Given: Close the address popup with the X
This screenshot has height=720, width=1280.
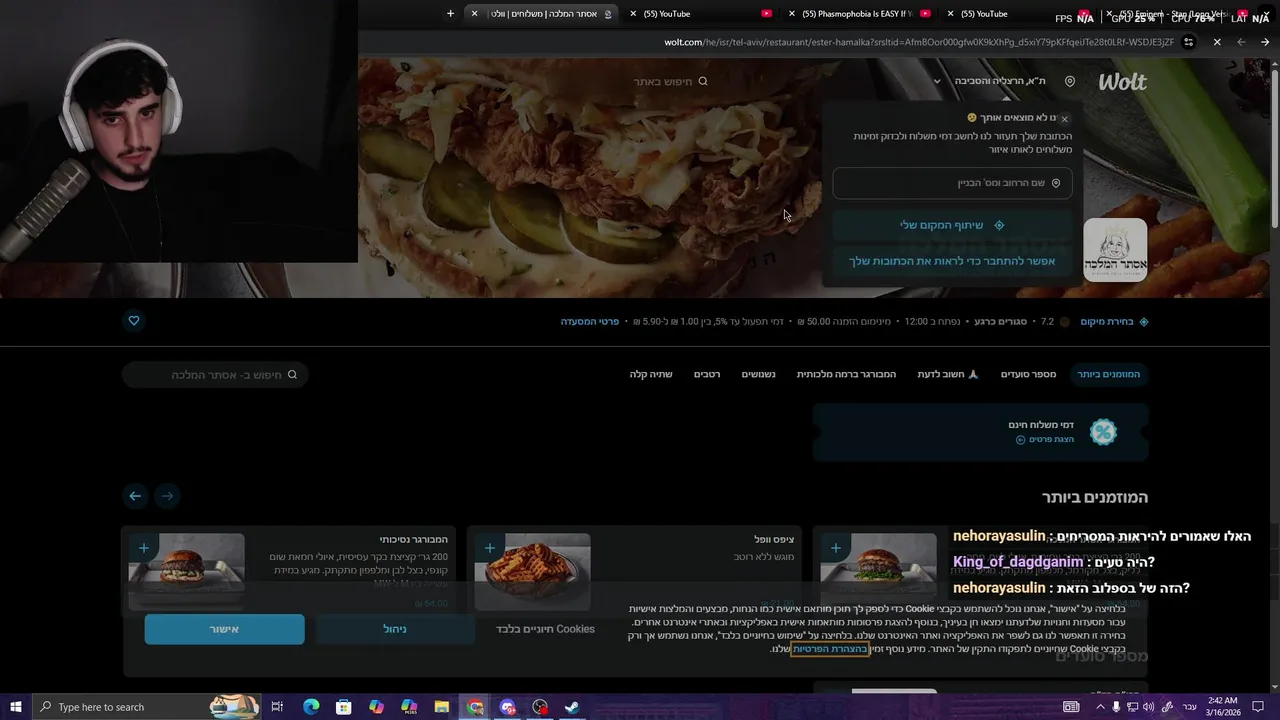Looking at the screenshot, I should (x=1064, y=119).
